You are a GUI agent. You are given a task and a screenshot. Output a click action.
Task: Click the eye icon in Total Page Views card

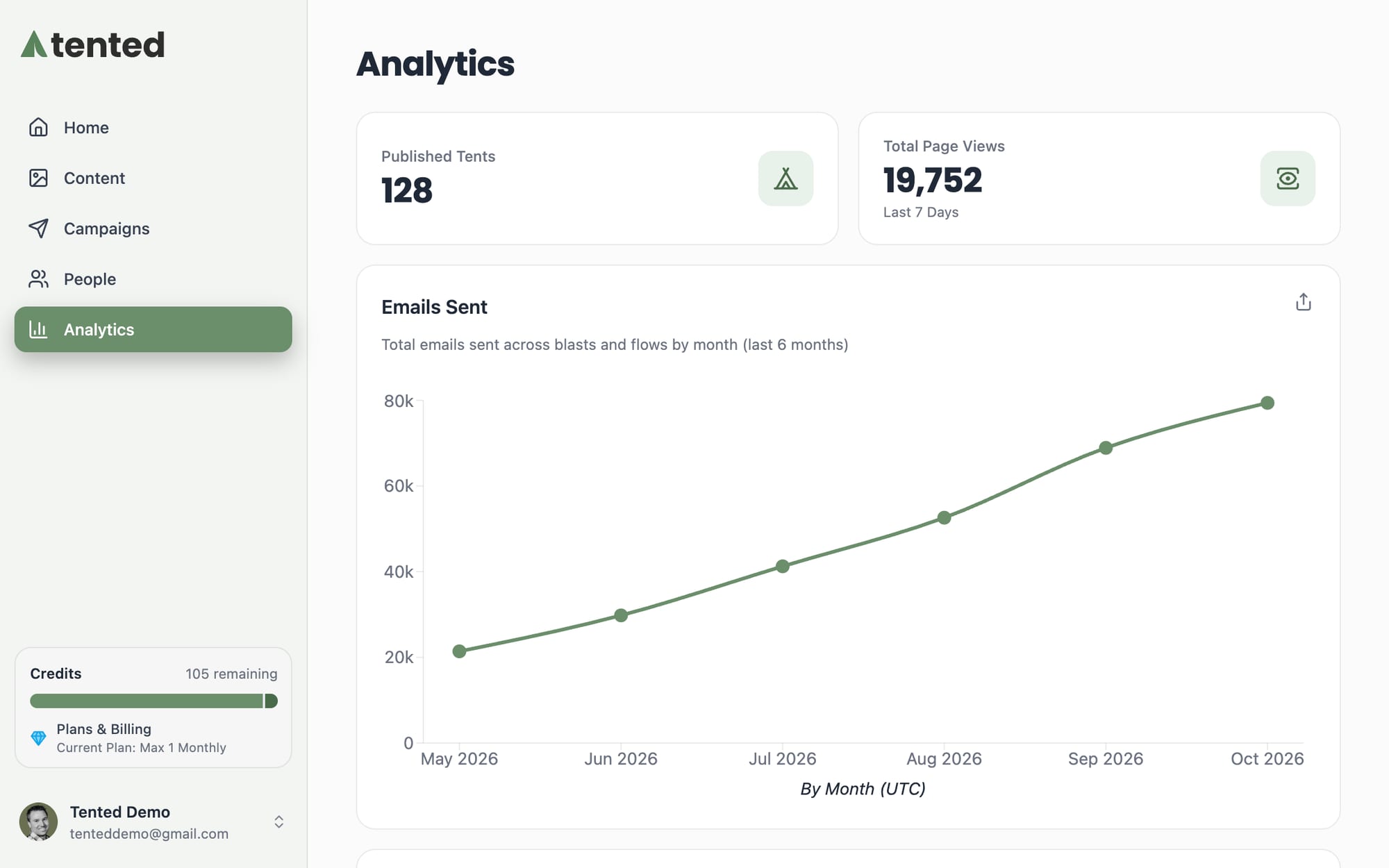tap(1288, 178)
